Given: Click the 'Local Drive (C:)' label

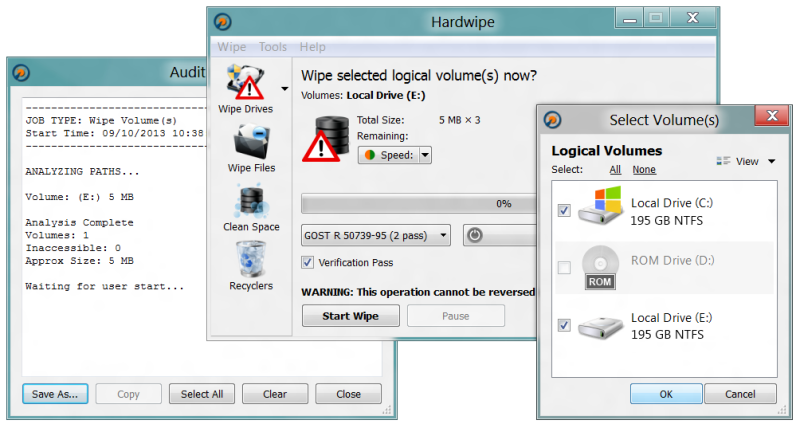Looking at the screenshot, I should click(671, 203).
